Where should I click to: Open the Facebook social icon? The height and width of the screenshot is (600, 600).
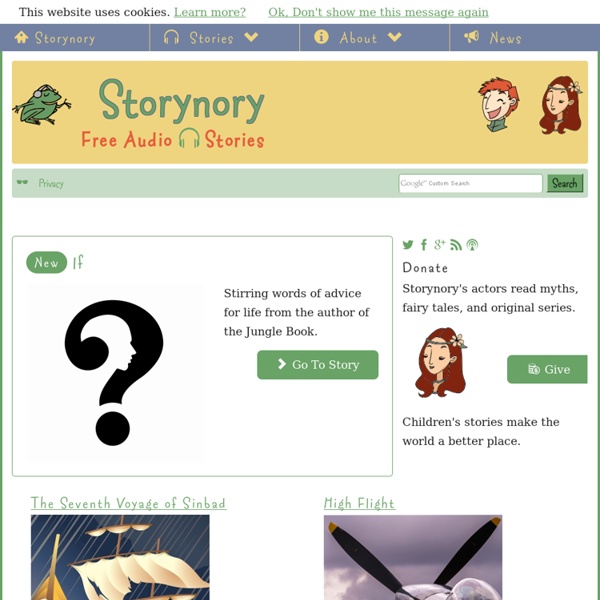[x=424, y=245]
